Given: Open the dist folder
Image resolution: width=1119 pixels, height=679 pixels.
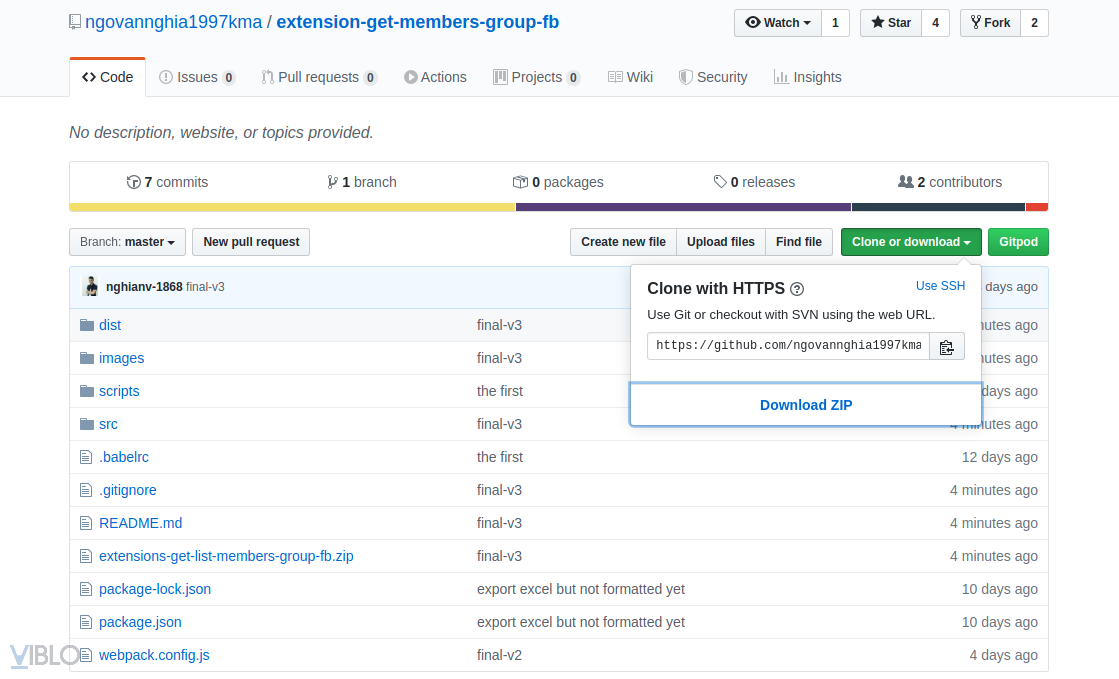Looking at the screenshot, I should tap(110, 325).
